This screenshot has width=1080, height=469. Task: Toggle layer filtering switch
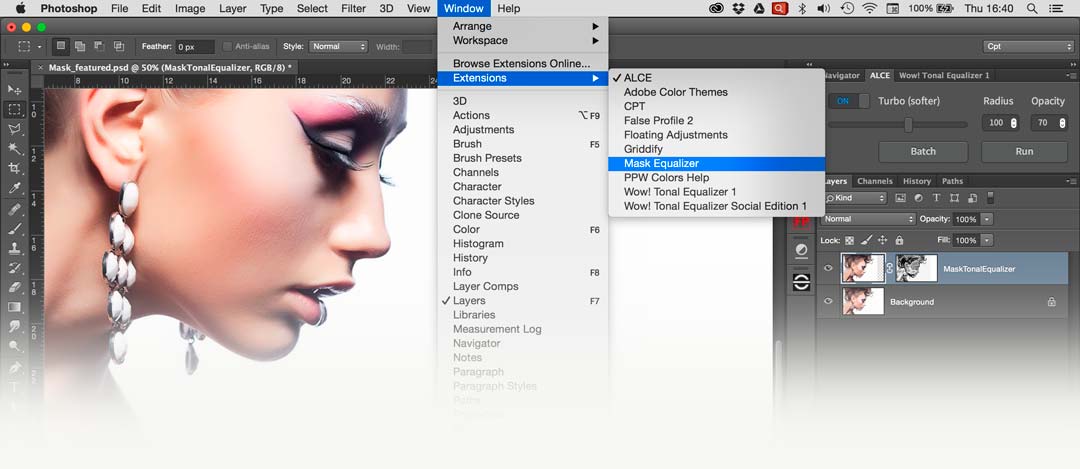click(x=990, y=198)
